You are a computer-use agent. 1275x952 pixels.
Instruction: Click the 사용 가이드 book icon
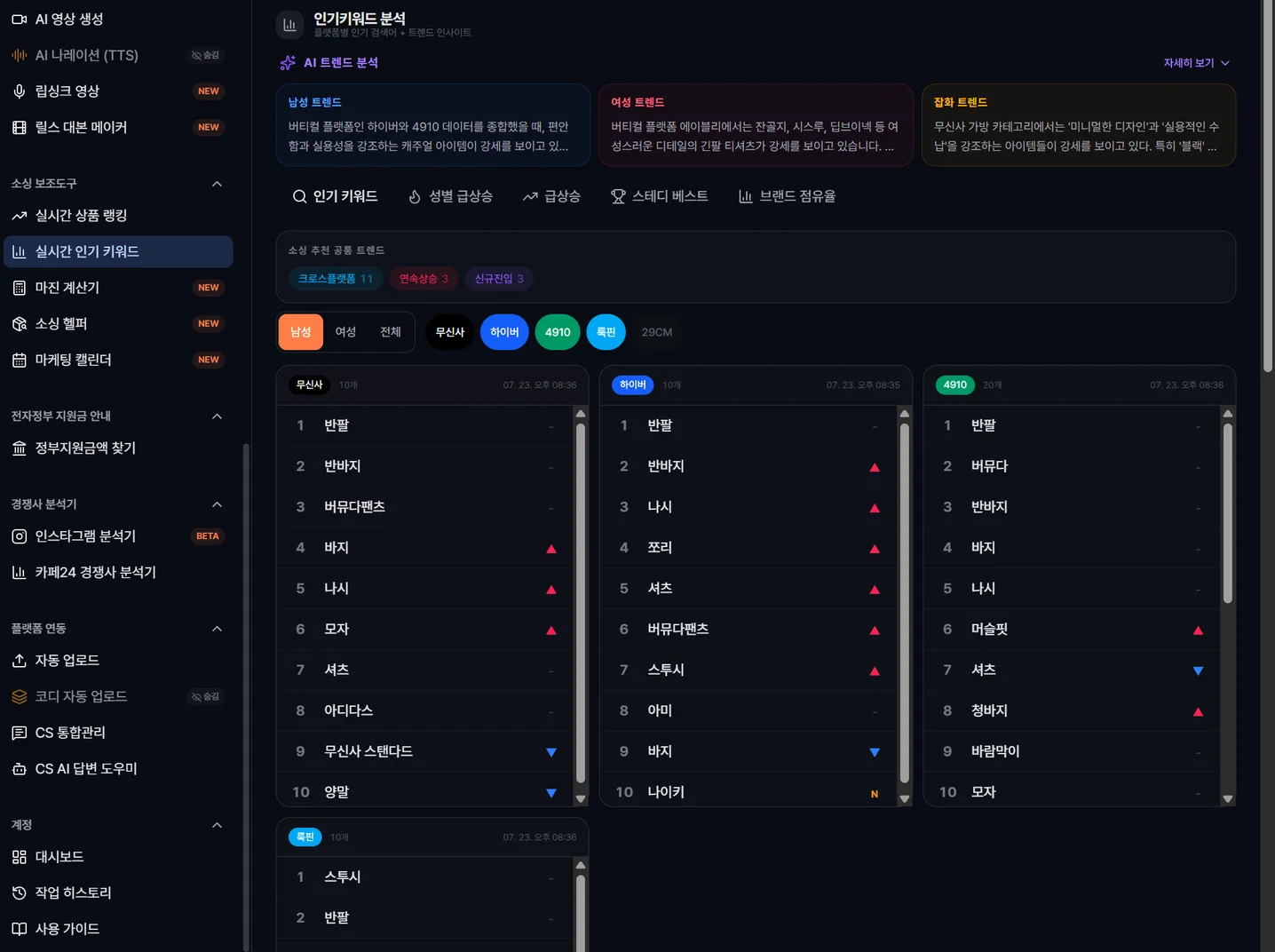coord(19,929)
